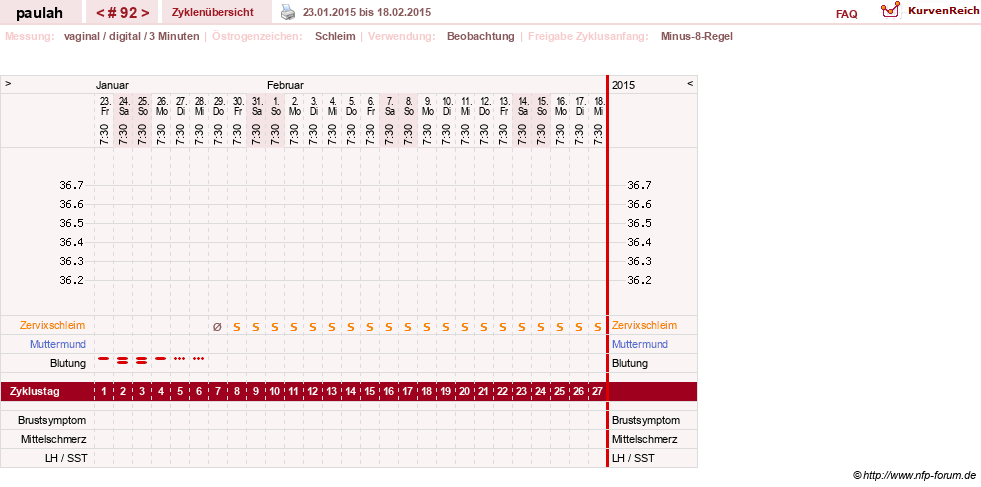This screenshot has height=487, width=981.
Task: Click the S mucus symbol on cycle day 8
Action: pos(236,327)
